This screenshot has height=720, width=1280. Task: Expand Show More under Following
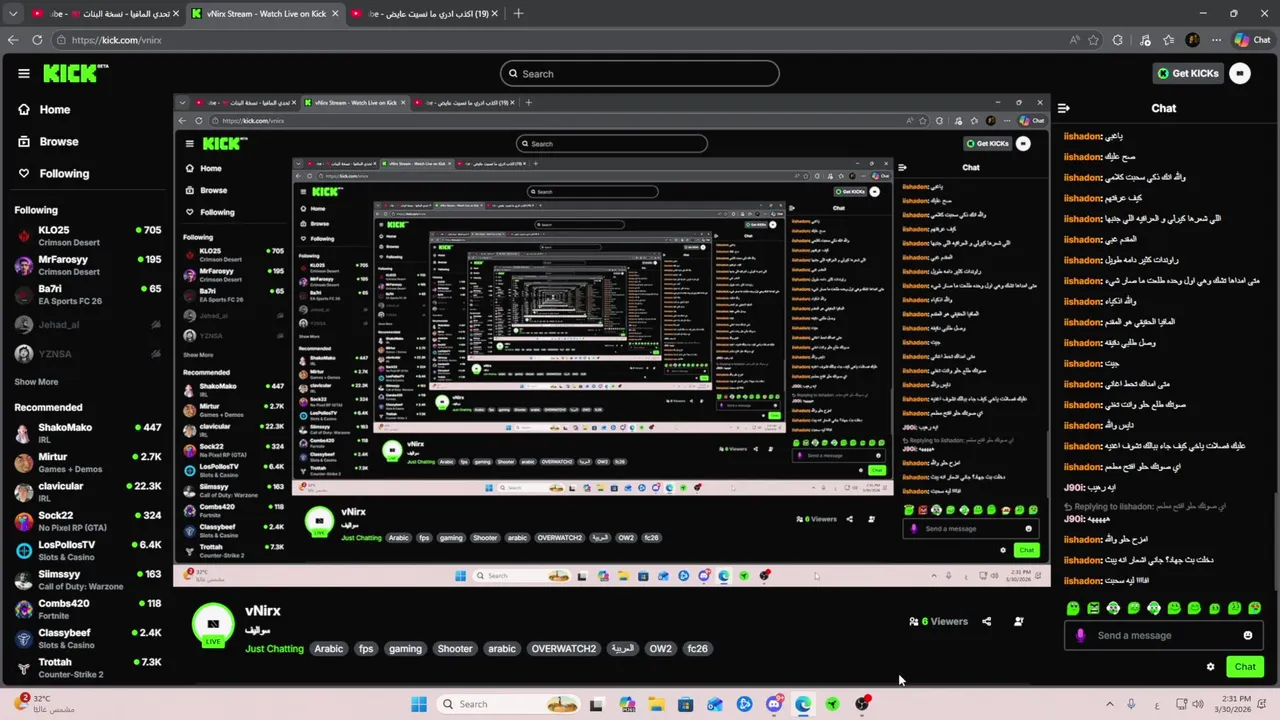(36, 382)
